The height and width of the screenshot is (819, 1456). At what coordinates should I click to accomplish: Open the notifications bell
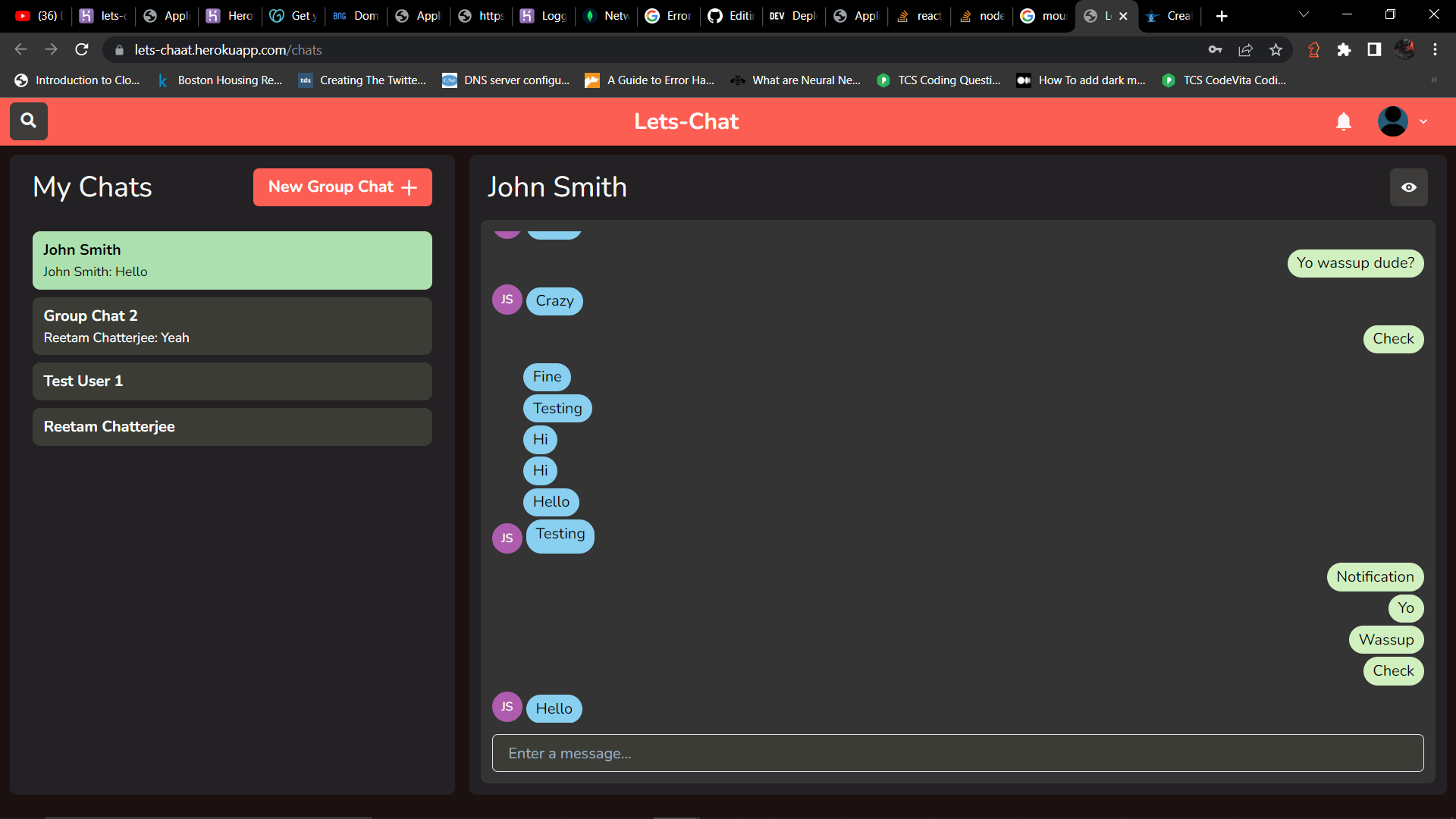coord(1344,121)
